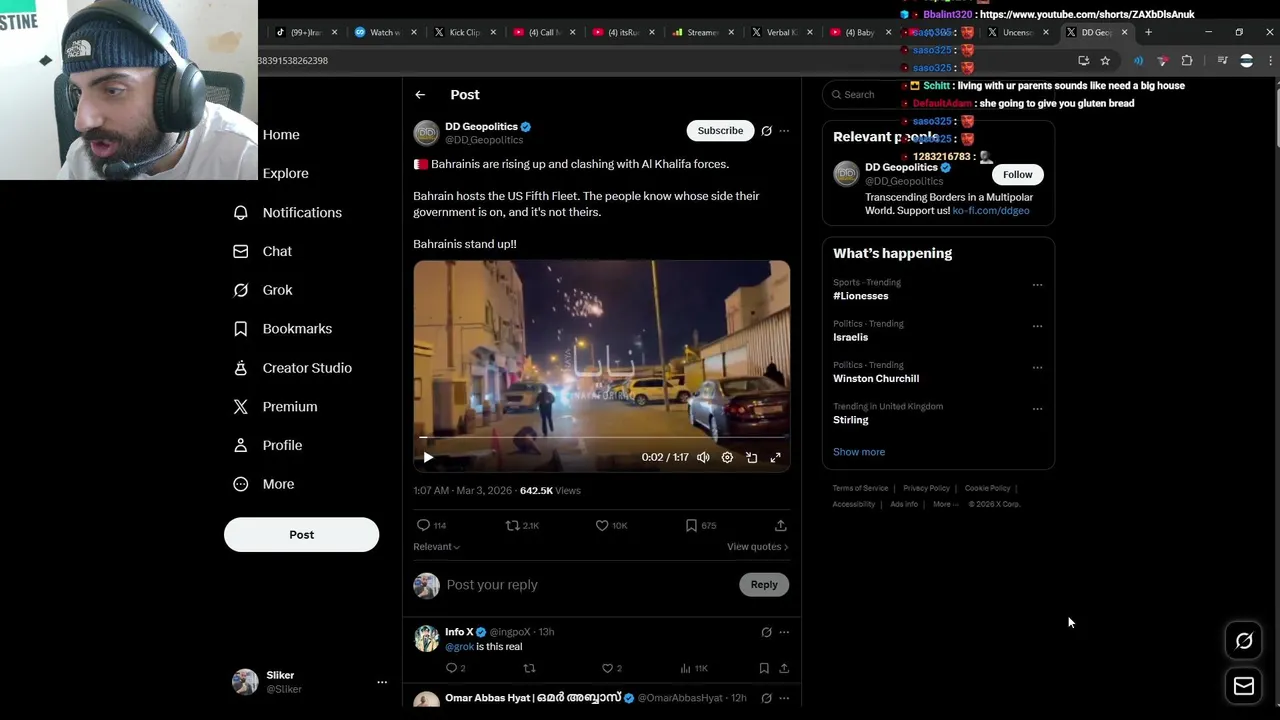Click the @grok mention link
The height and width of the screenshot is (720, 1280).
[459, 647]
